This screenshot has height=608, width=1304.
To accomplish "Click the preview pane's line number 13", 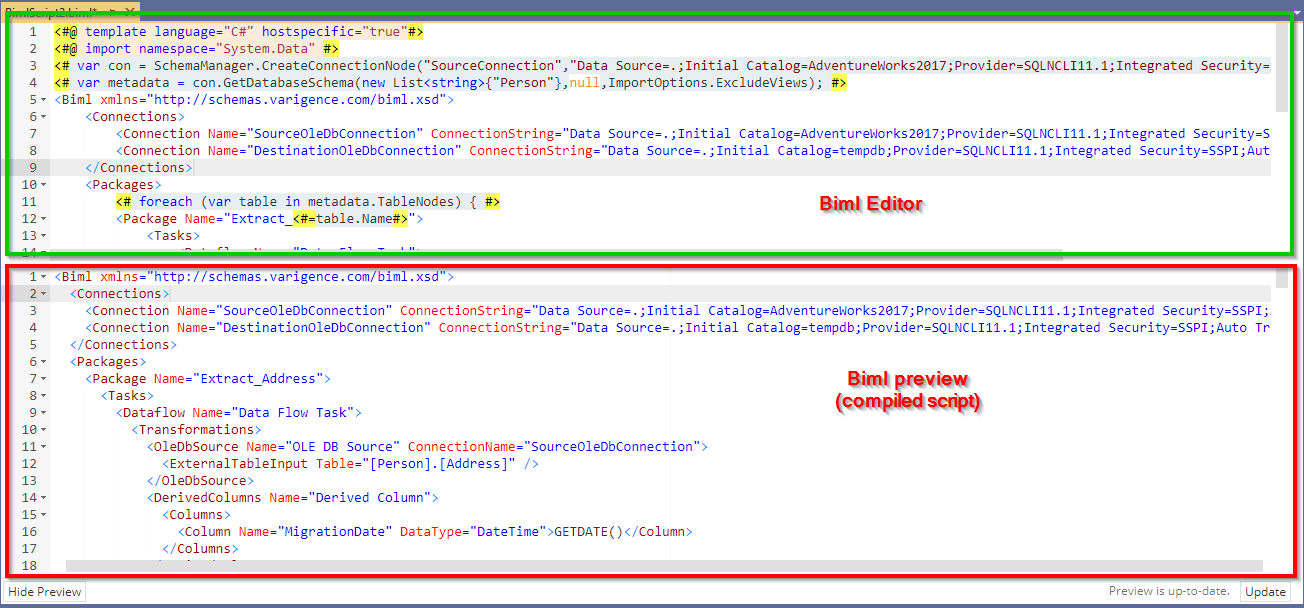I will coord(28,481).
